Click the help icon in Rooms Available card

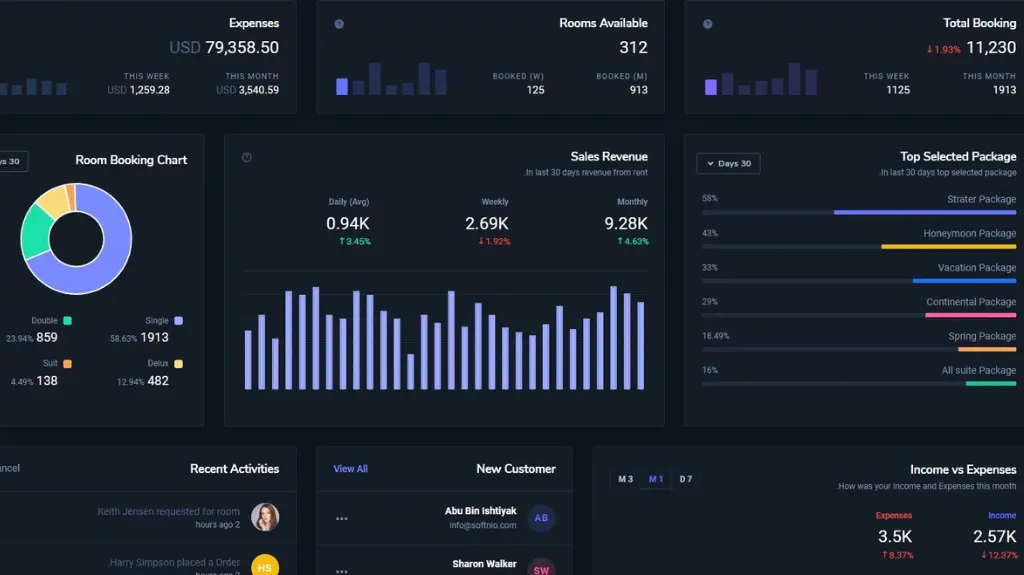(339, 24)
